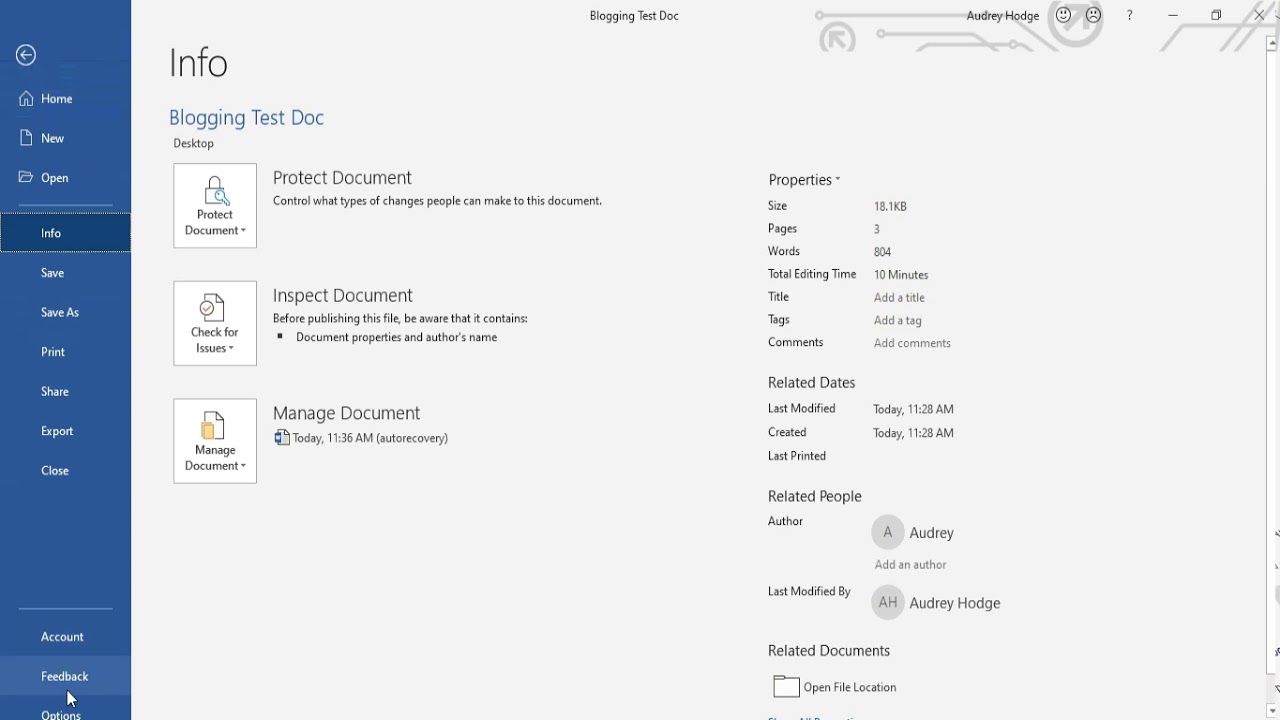Click the vertical scrollbar up arrow
This screenshot has width=1280, height=720.
click(x=1274, y=42)
